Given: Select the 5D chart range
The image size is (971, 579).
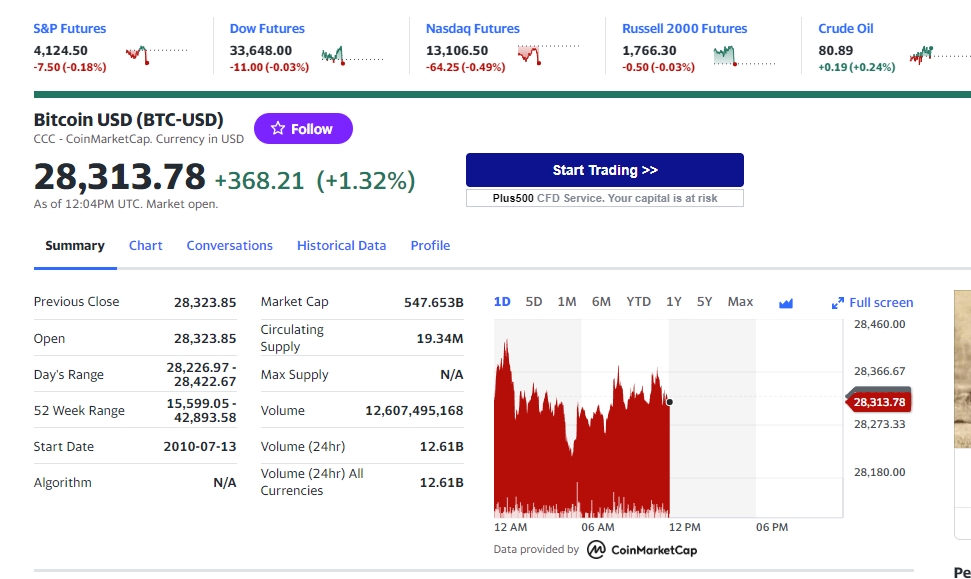Looking at the screenshot, I should (534, 302).
